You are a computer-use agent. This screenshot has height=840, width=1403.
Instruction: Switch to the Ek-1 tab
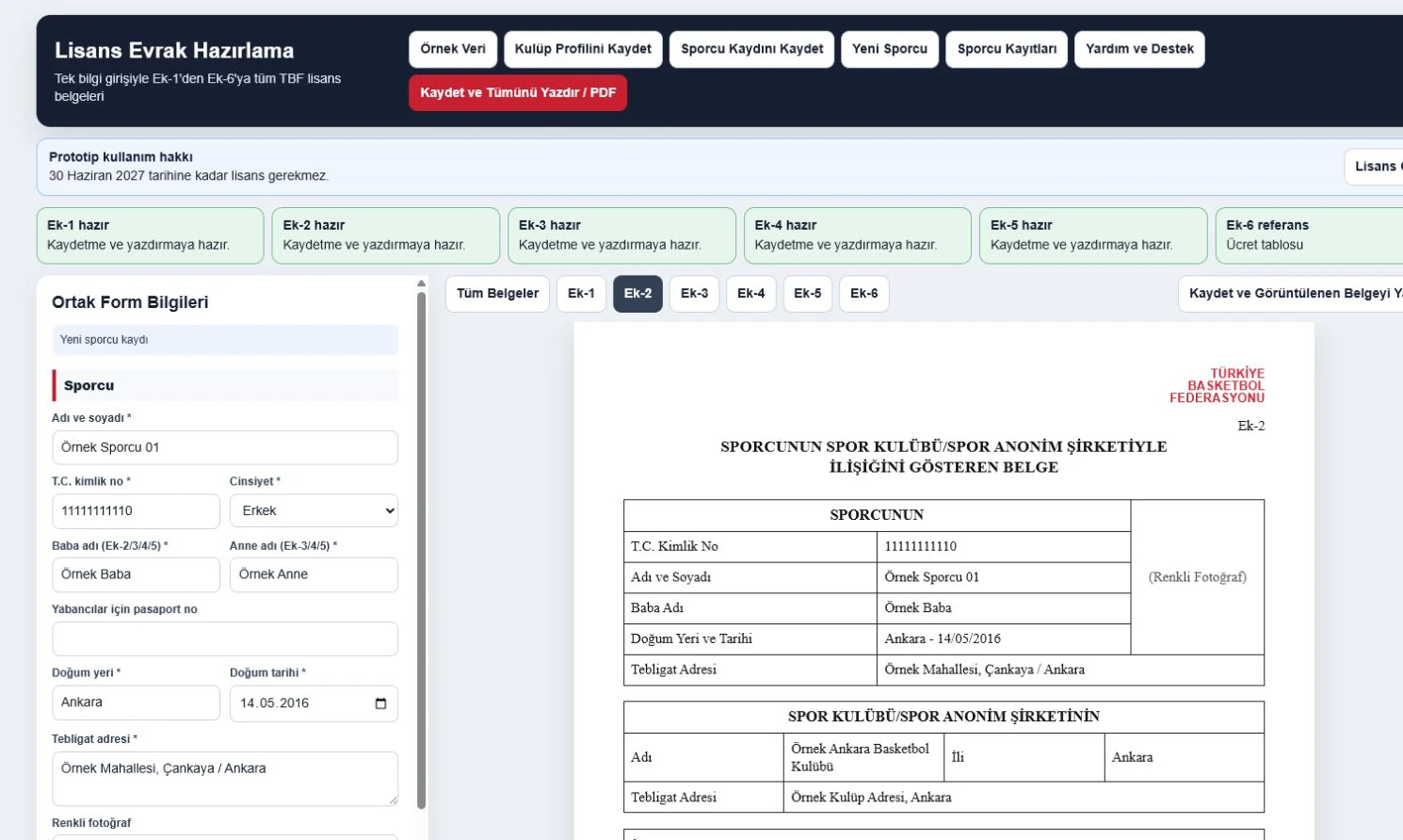click(581, 294)
